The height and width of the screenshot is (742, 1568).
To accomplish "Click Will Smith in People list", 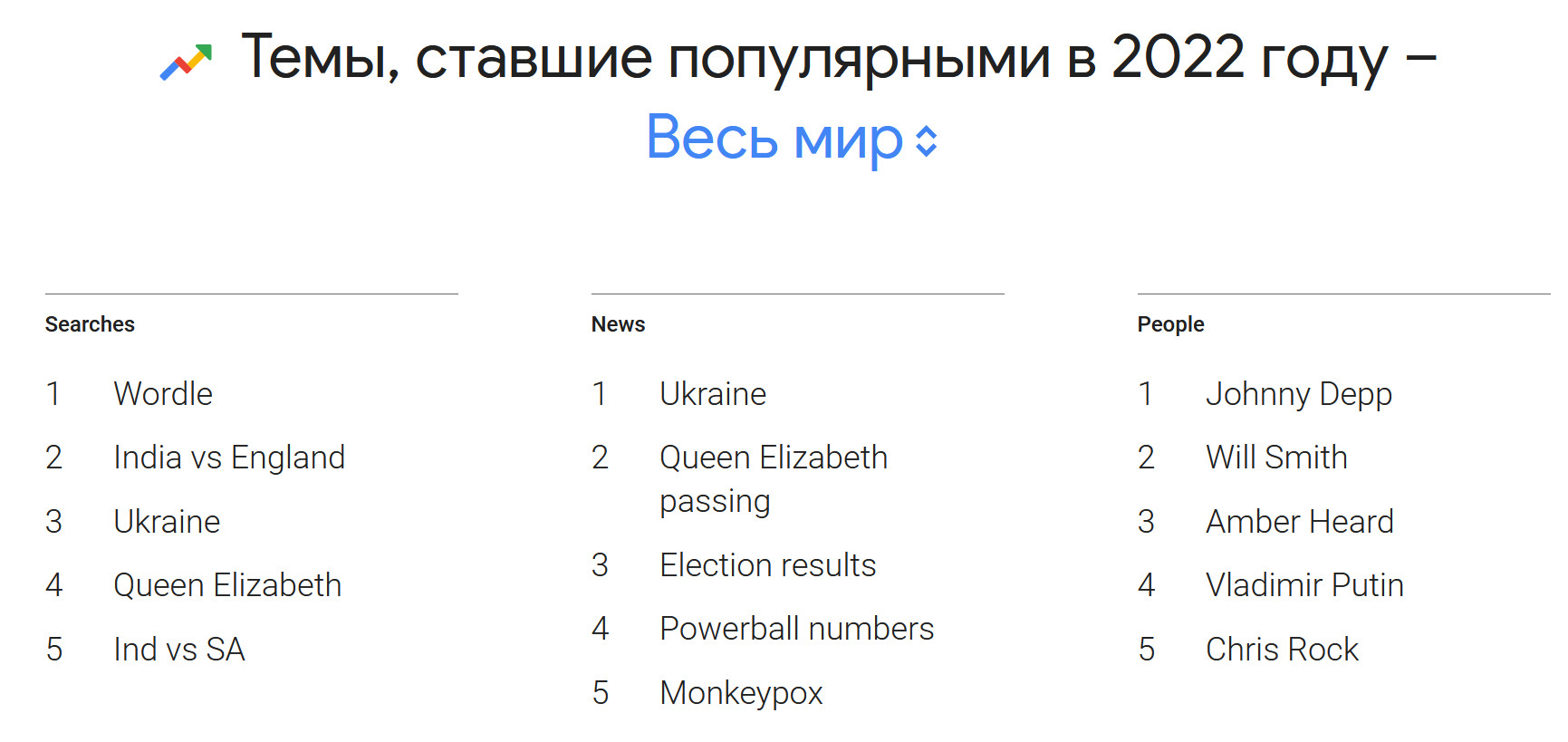I will (x=1276, y=458).
